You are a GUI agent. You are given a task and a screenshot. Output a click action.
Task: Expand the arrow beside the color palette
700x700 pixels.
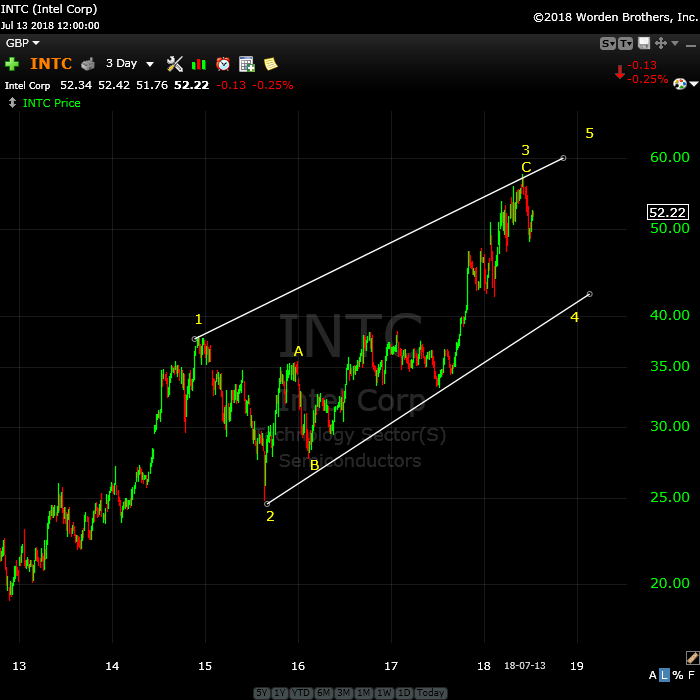[694, 84]
